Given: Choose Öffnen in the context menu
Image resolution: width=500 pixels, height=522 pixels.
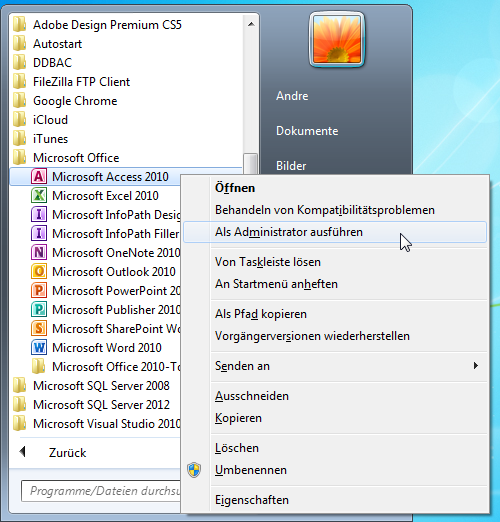Looking at the screenshot, I should coord(335,188).
